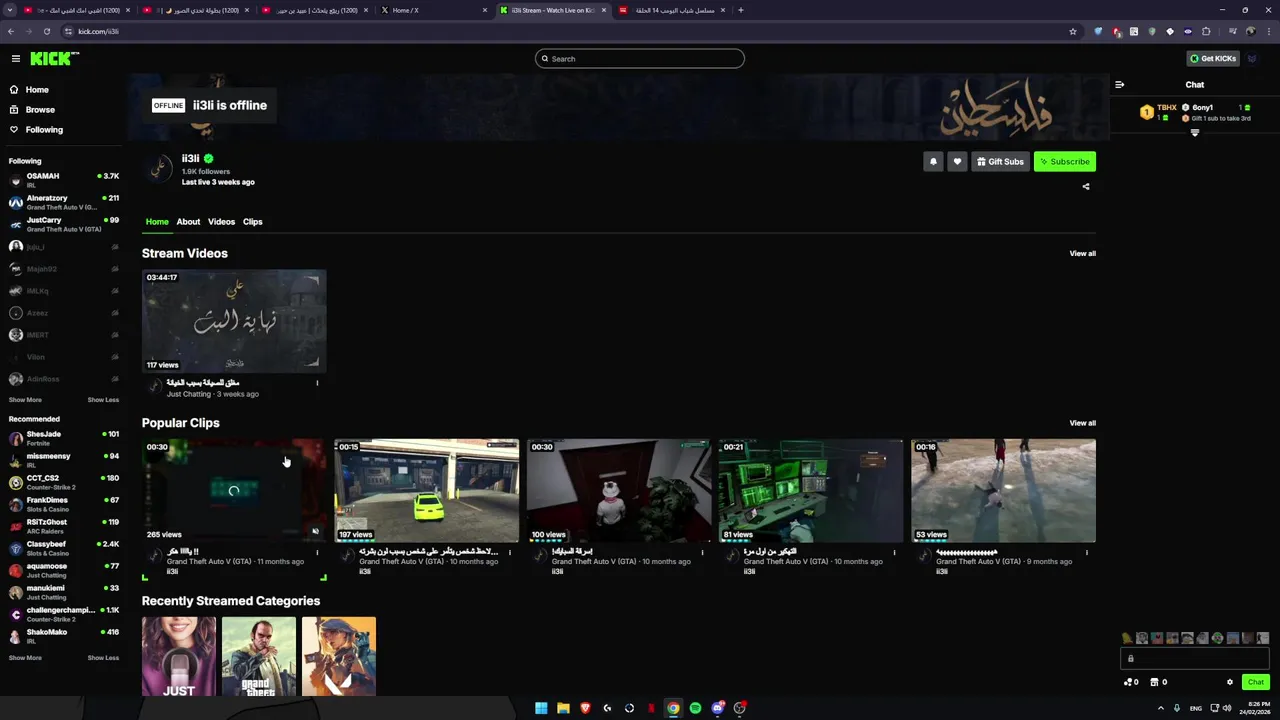
Task: Open options for the 265 views clip
Action: point(317,552)
